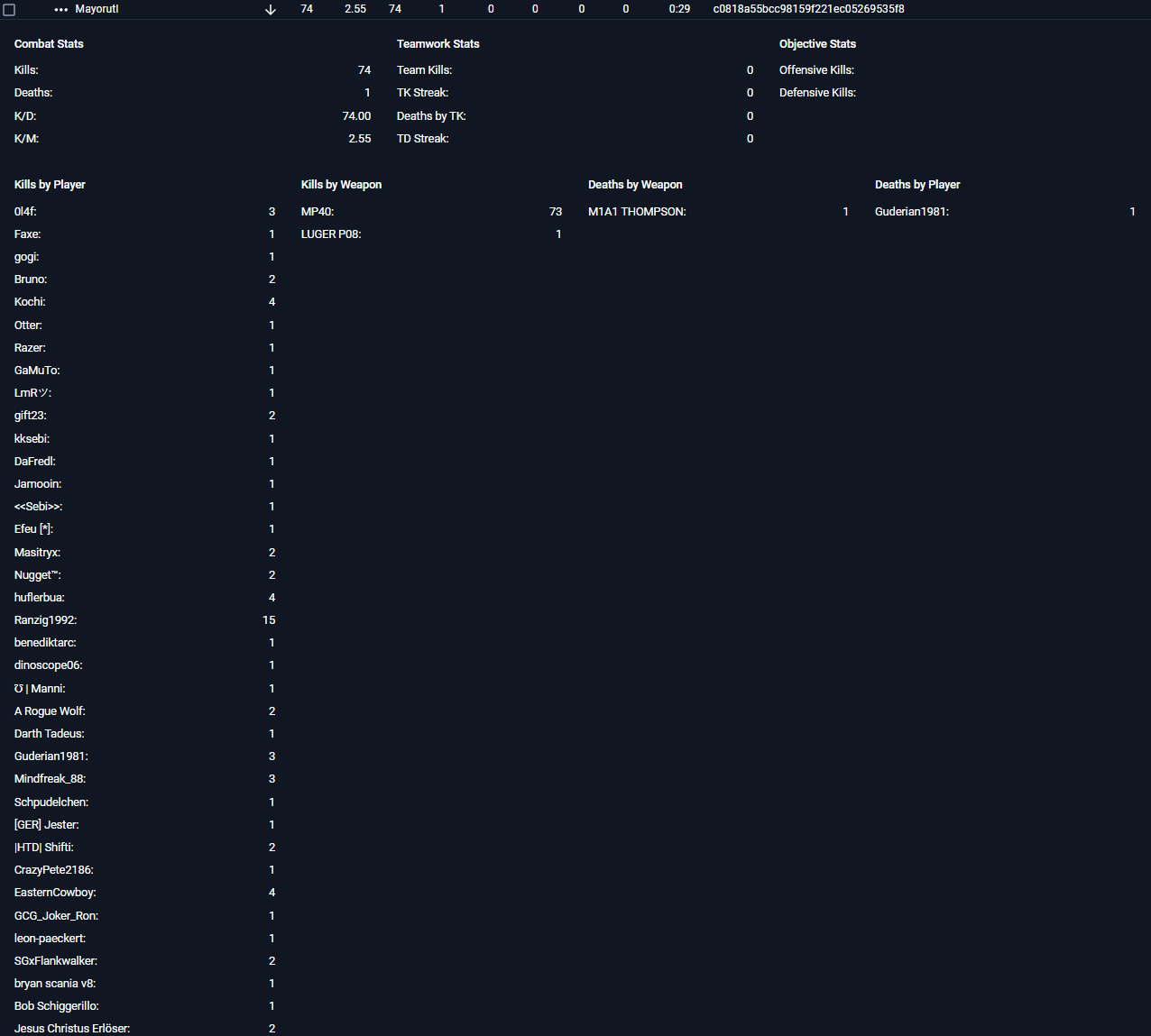Click the Deaths by Player heading
Image resolution: width=1151 pixels, height=1036 pixels.
click(x=917, y=185)
